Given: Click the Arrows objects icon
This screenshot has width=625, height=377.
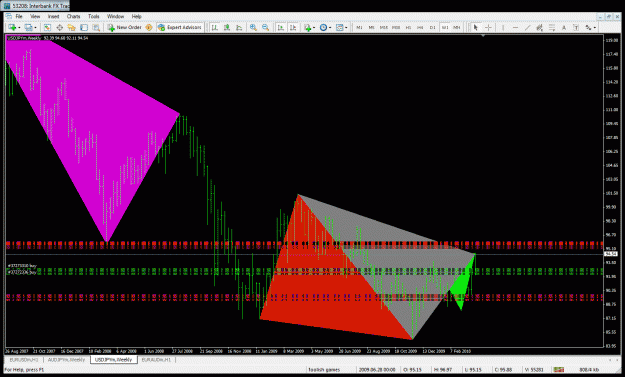Looking at the screenshot, I should 588,27.
